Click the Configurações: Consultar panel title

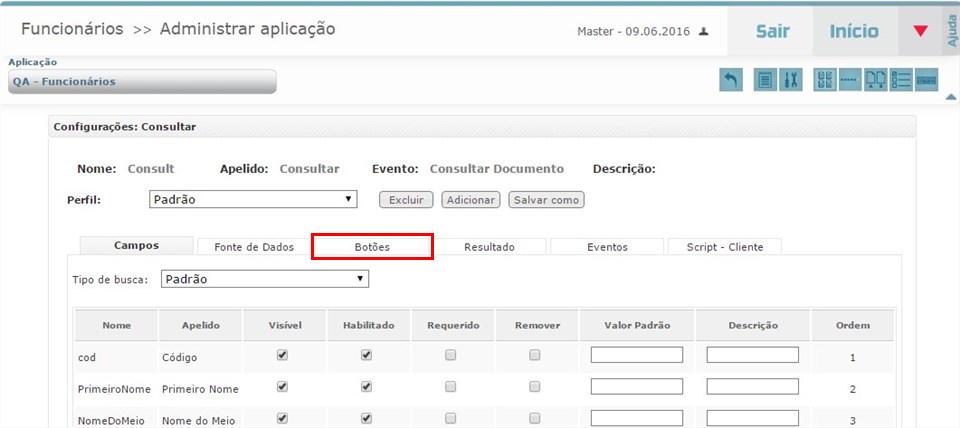(125, 127)
